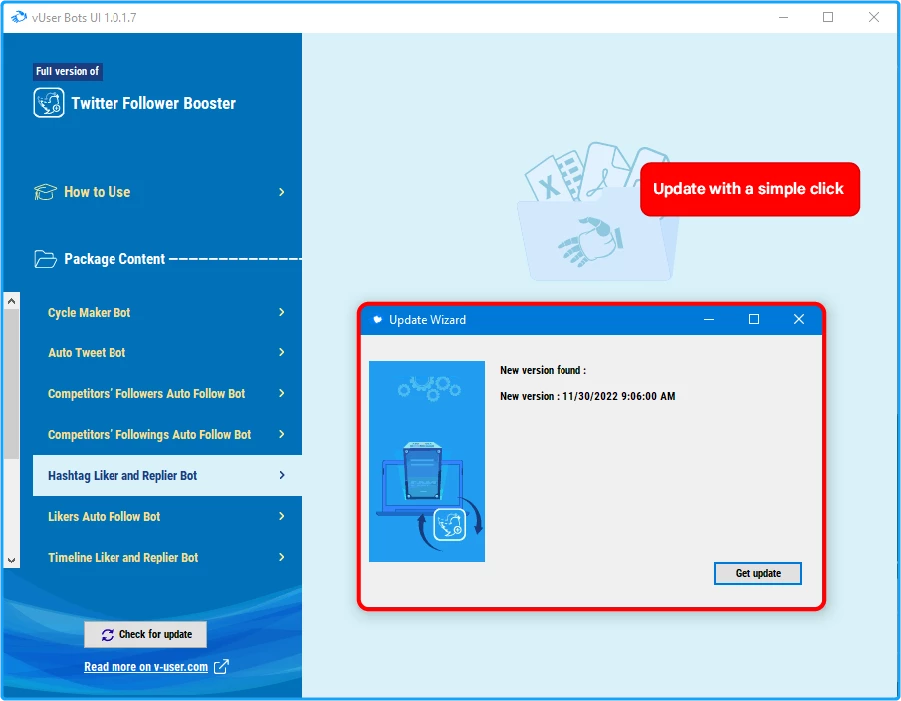
Task: Click the Package Content heading text
Action: coord(114,259)
